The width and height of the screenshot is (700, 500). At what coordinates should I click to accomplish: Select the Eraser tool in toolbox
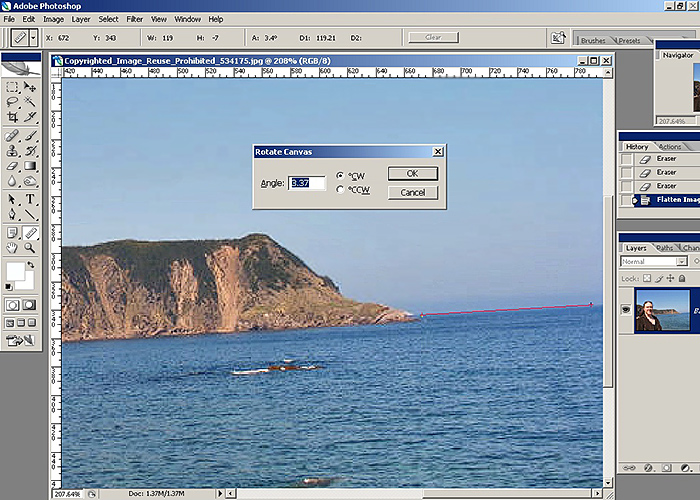coord(12,166)
